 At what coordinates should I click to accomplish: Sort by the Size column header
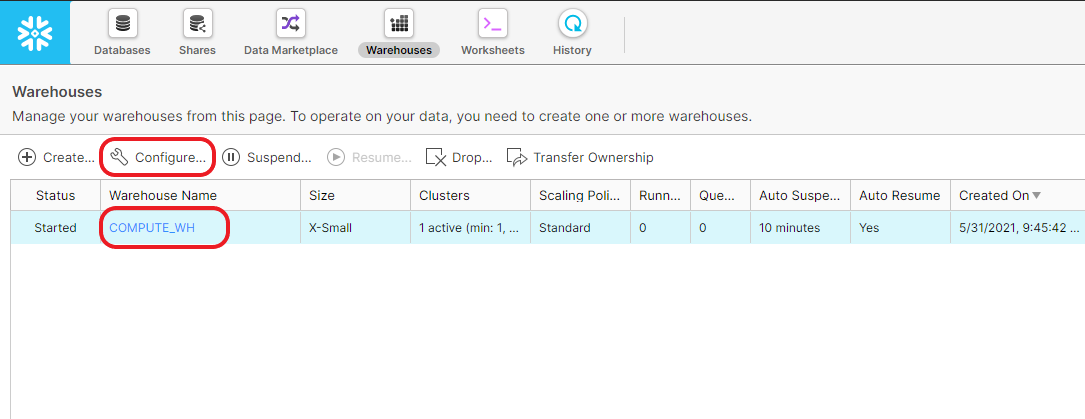tap(322, 195)
